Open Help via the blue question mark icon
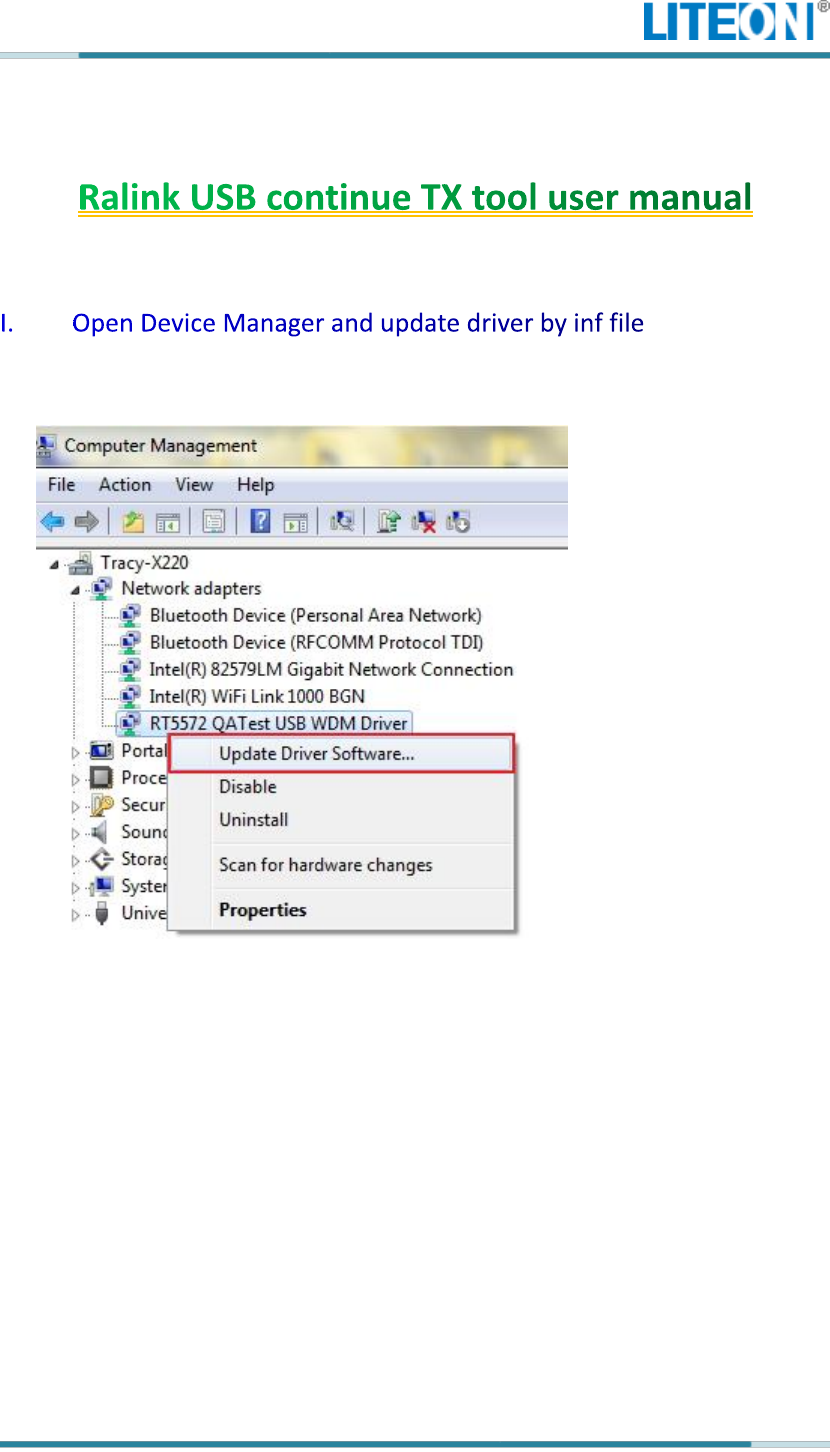The image size is (830, 1452). pyautogui.click(x=260, y=521)
